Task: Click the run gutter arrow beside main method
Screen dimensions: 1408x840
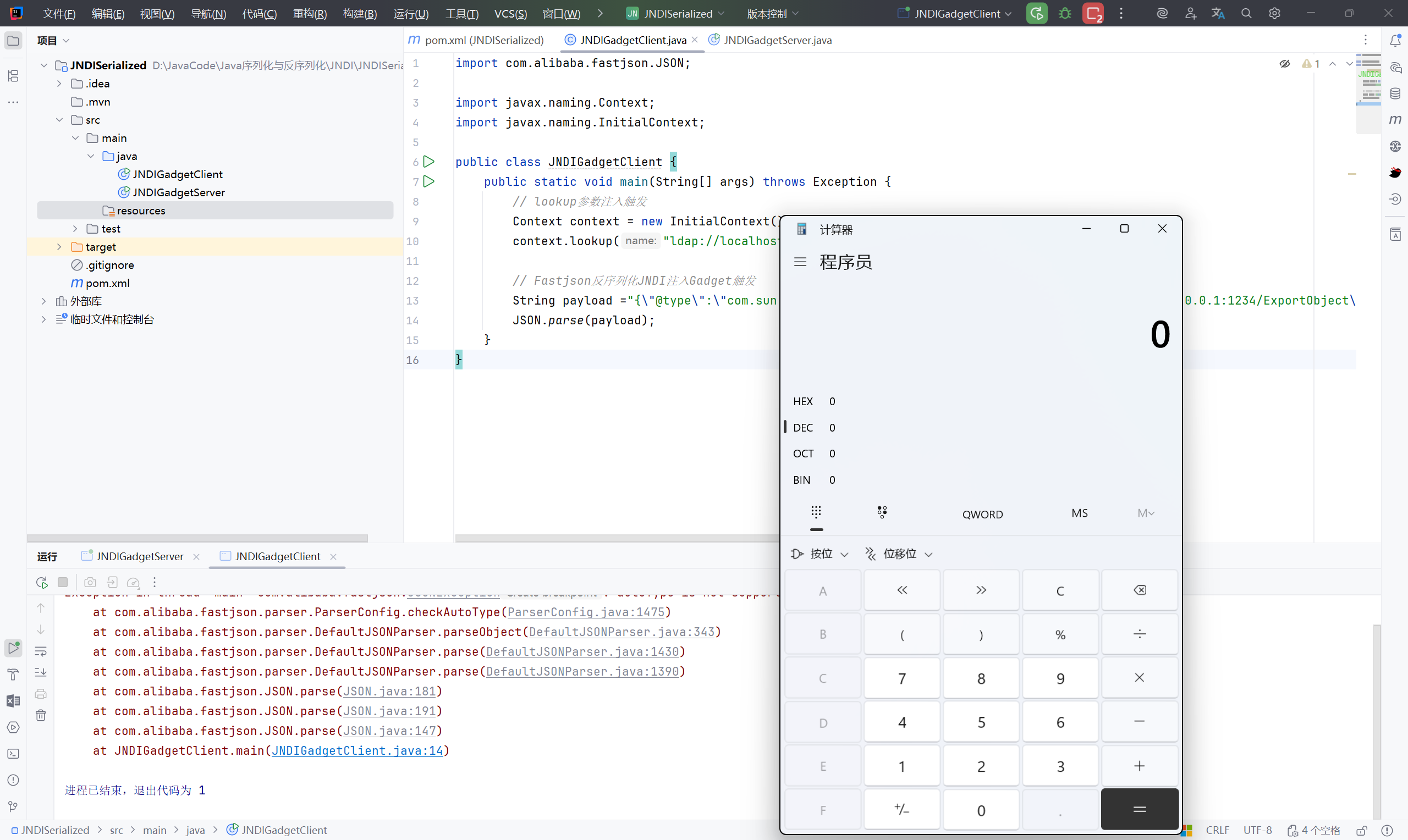Action: click(429, 182)
